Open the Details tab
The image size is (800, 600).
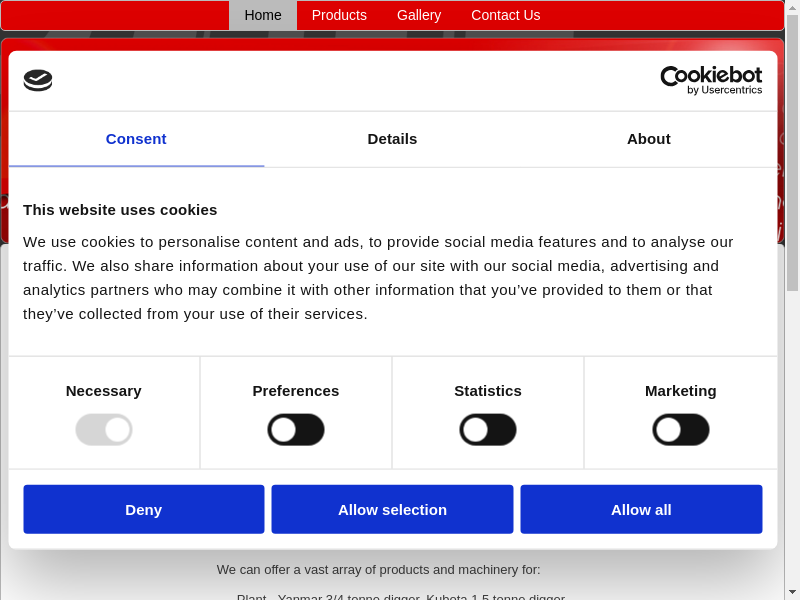click(x=392, y=139)
